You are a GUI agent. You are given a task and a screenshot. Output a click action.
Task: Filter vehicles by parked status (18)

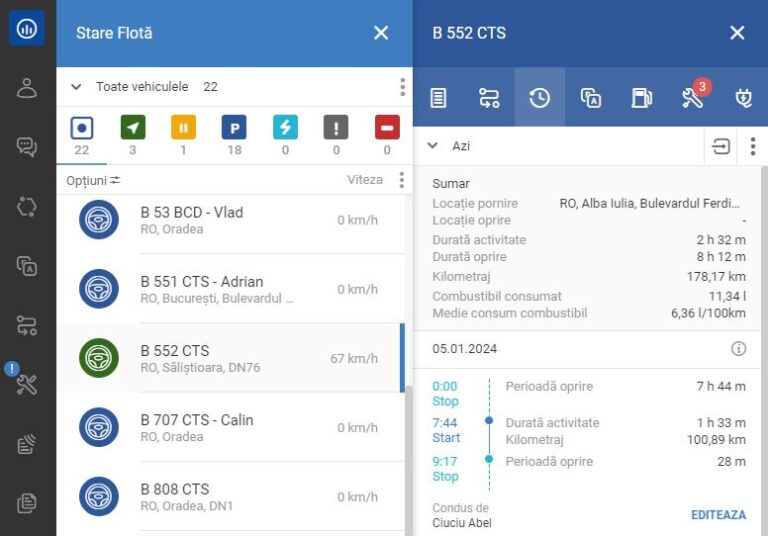click(234, 128)
